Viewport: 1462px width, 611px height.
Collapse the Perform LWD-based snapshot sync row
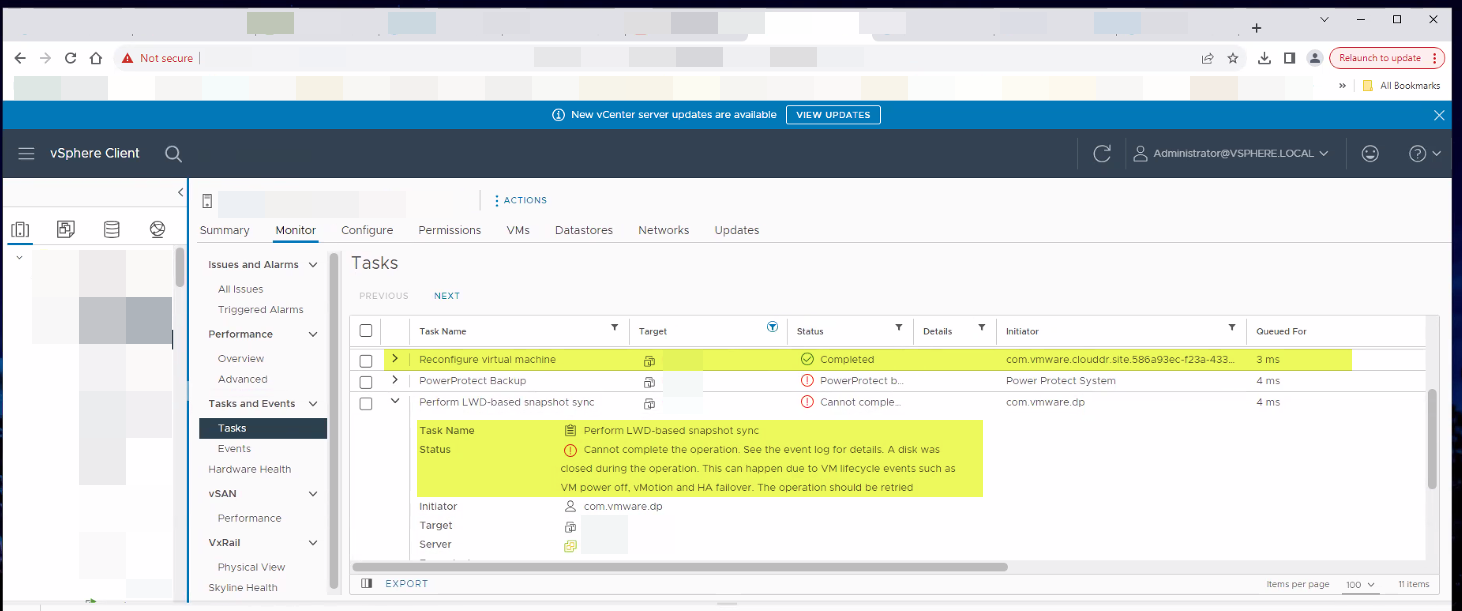pyautogui.click(x=395, y=402)
